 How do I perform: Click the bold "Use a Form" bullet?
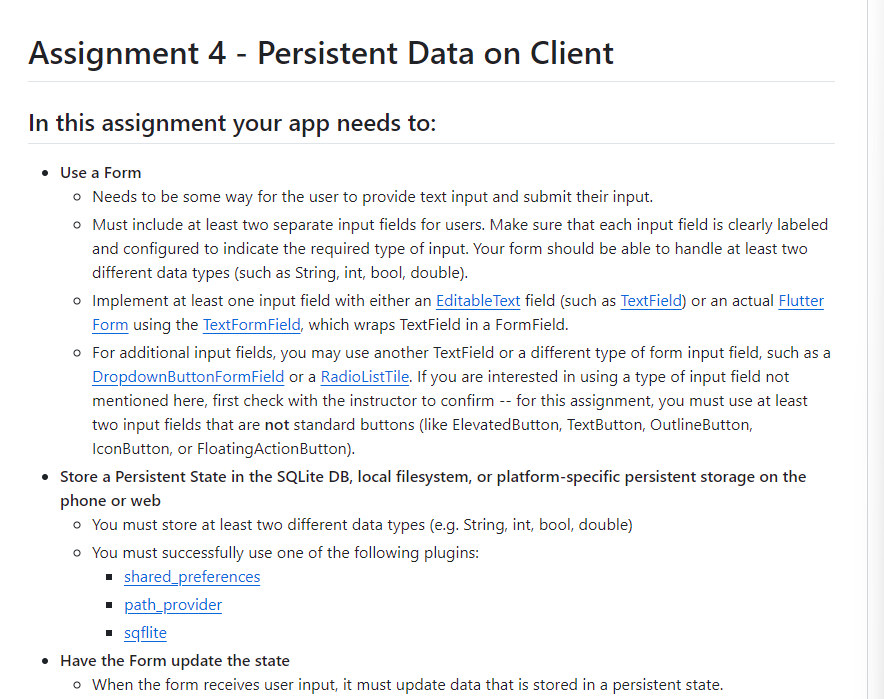coord(101,172)
